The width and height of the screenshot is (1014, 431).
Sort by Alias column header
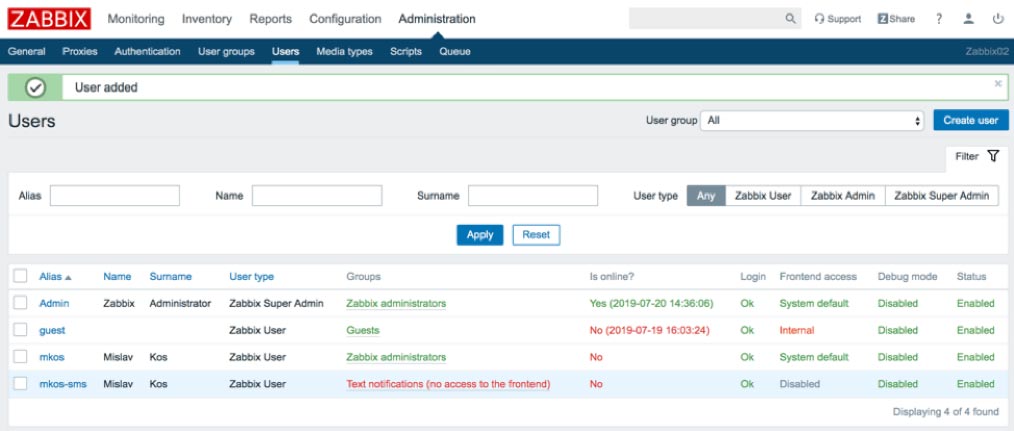click(55, 276)
